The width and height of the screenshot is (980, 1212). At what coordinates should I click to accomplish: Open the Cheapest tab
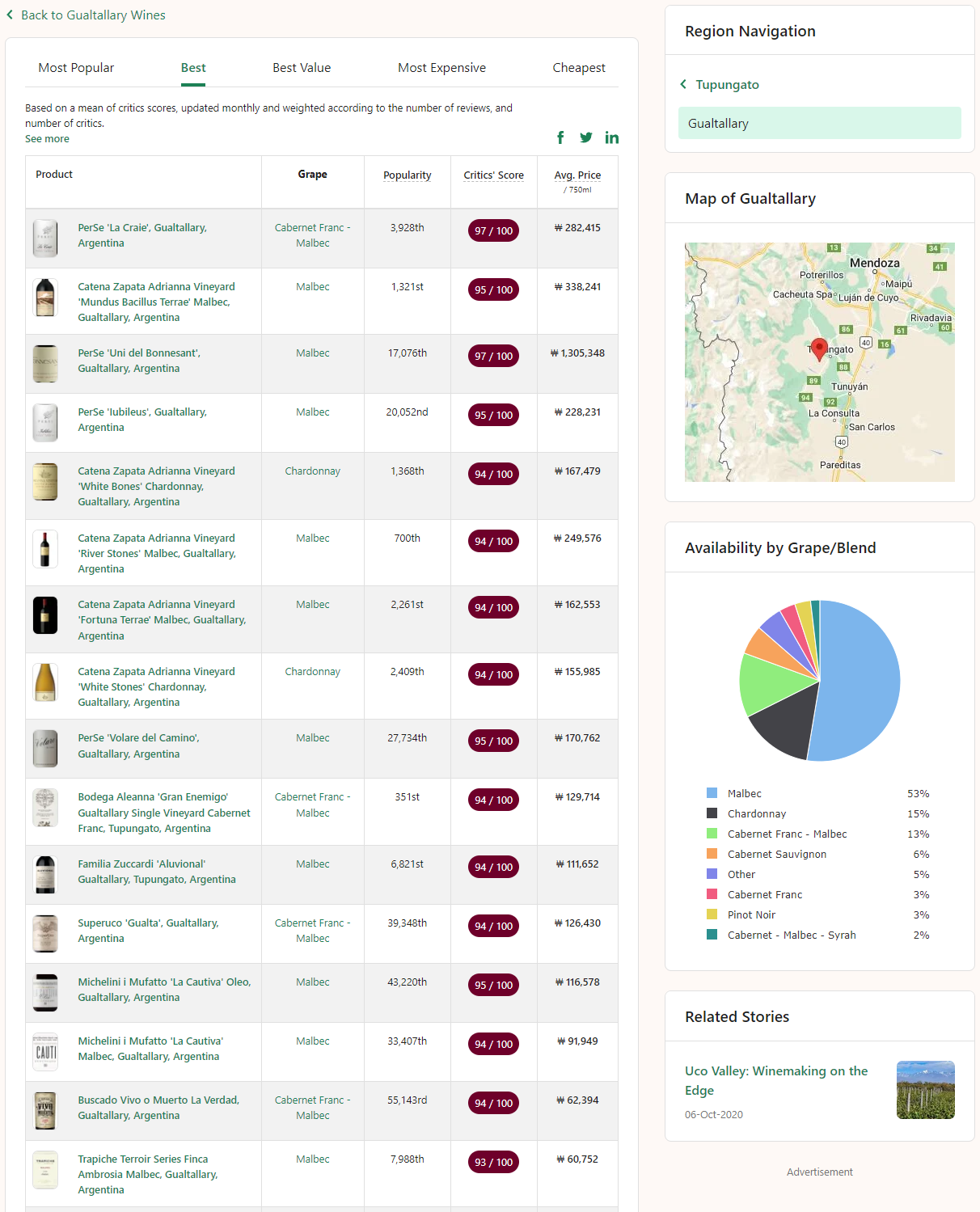[x=579, y=68]
